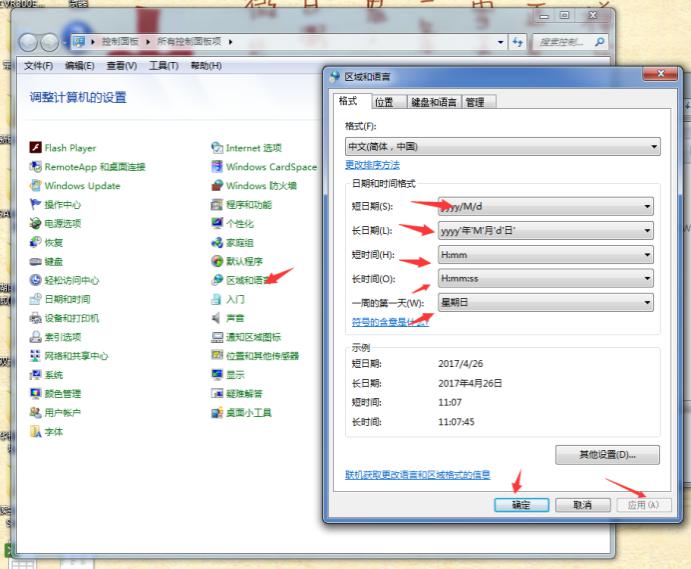Open the 查看(V) menu

click(x=120, y=66)
